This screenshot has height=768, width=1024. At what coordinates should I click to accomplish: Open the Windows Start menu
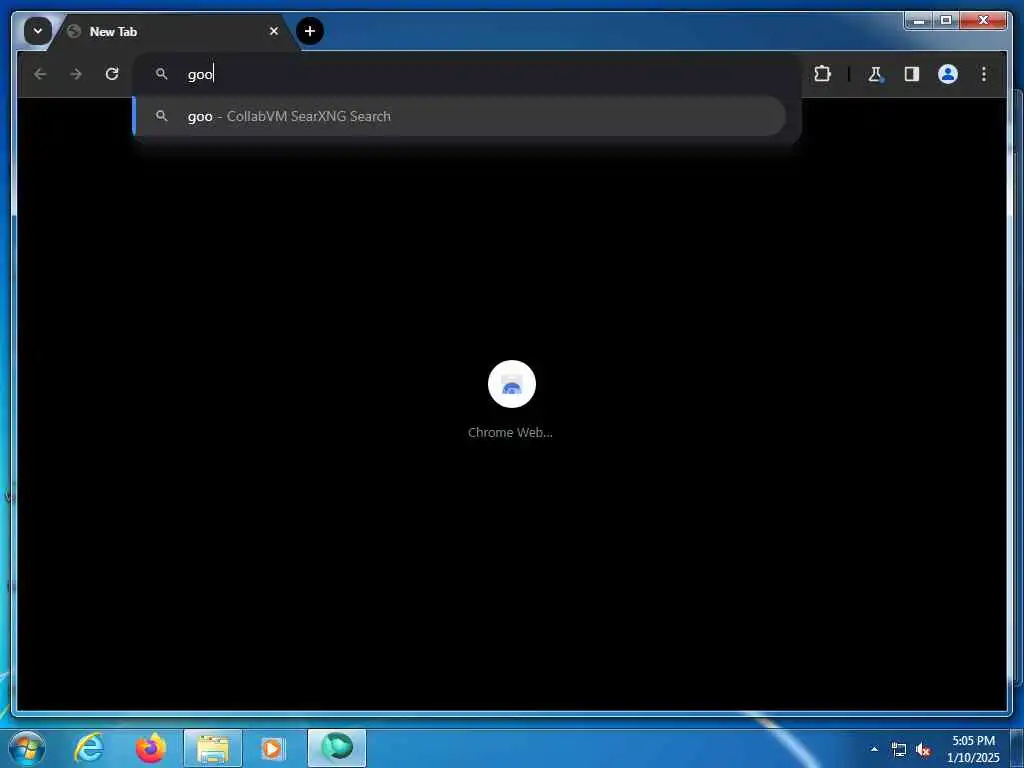point(27,748)
